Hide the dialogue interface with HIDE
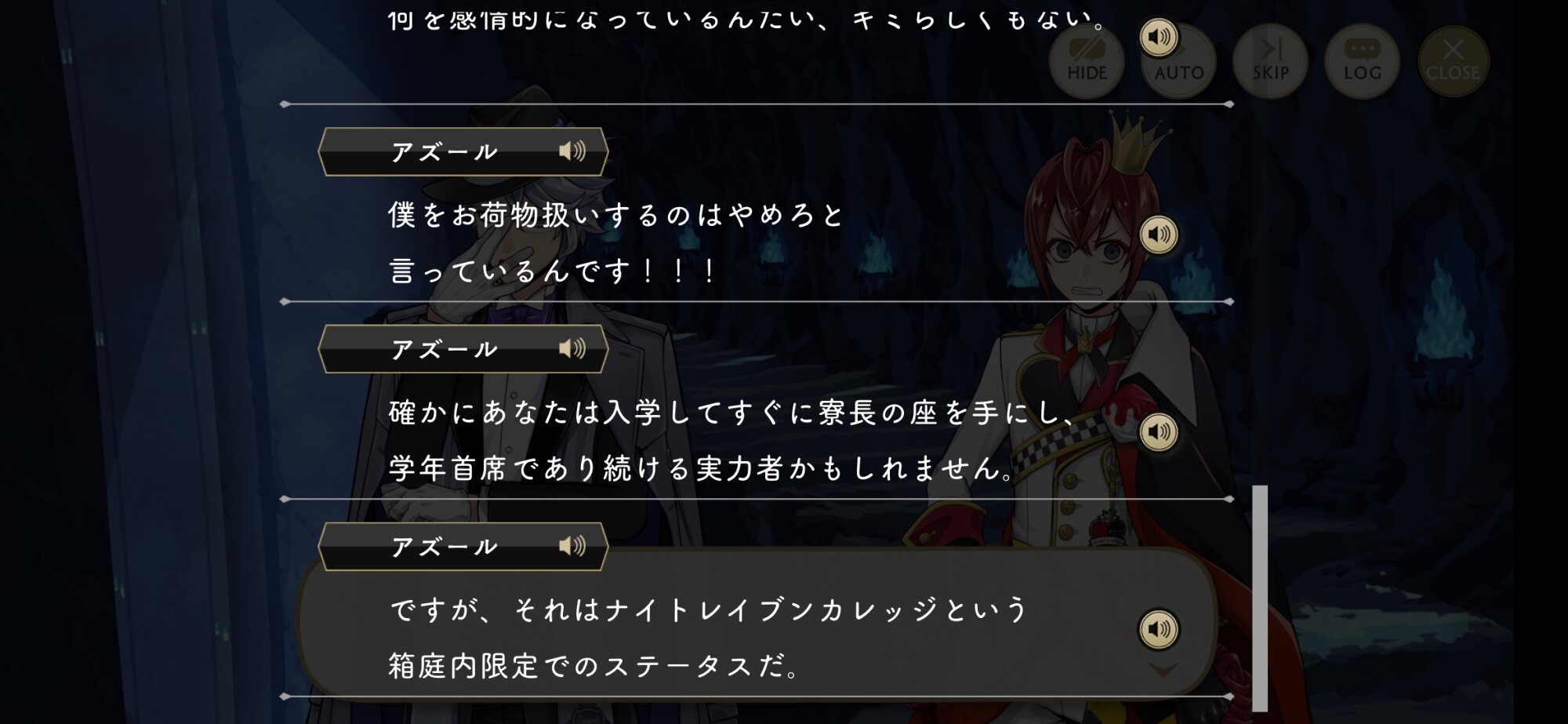 [1087, 61]
